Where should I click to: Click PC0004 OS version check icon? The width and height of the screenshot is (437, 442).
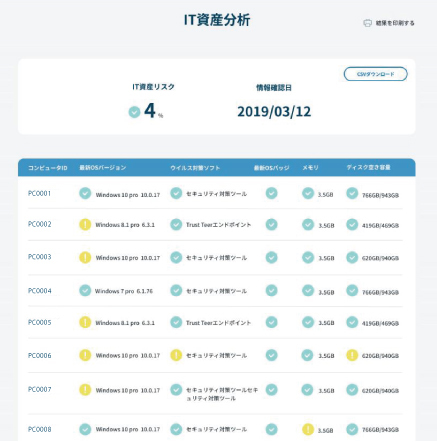pyautogui.click(x=85, y=291)
